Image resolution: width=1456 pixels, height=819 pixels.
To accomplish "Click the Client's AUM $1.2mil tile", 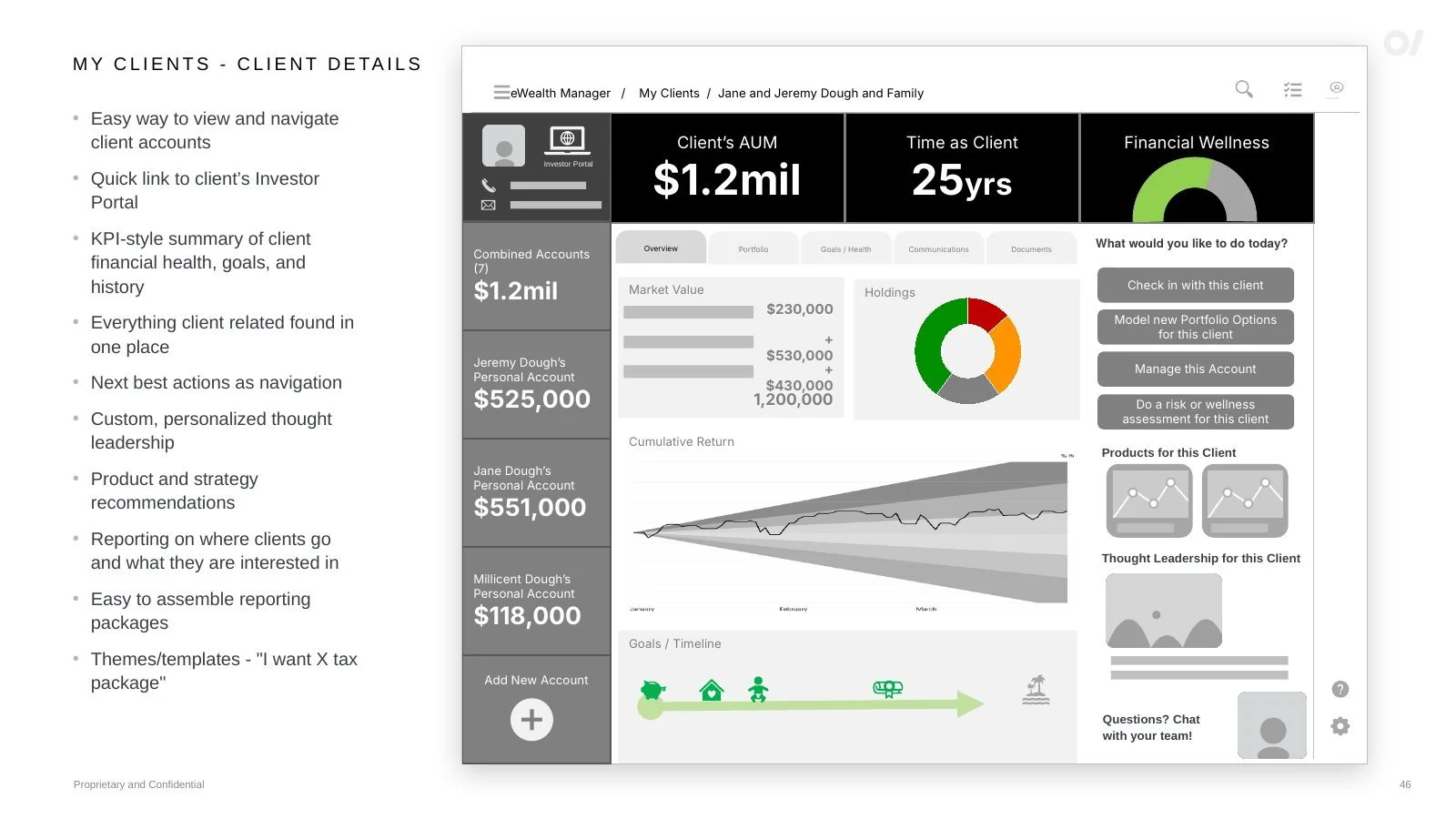I will [x=727, y=167].
